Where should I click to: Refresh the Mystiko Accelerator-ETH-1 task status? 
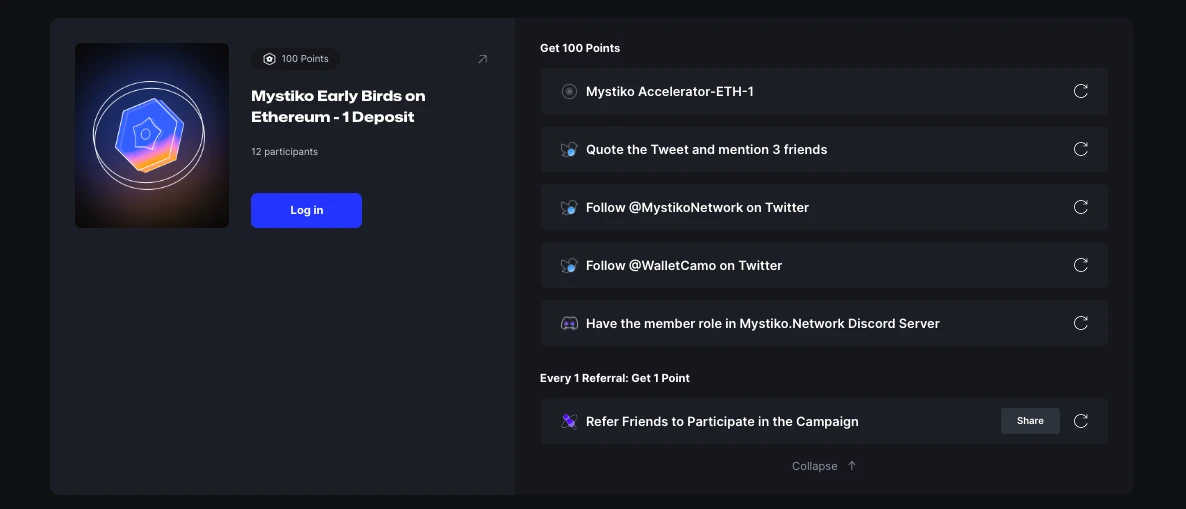click(x=1080, y=91)
